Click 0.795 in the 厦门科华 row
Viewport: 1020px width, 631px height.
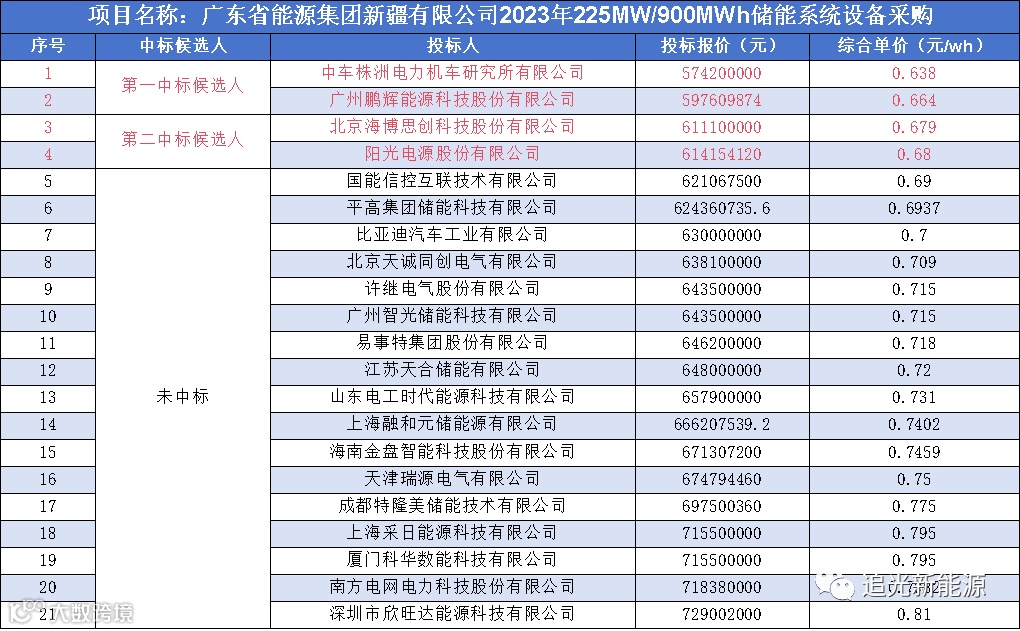pyautogui.click(x=914, y=560)
